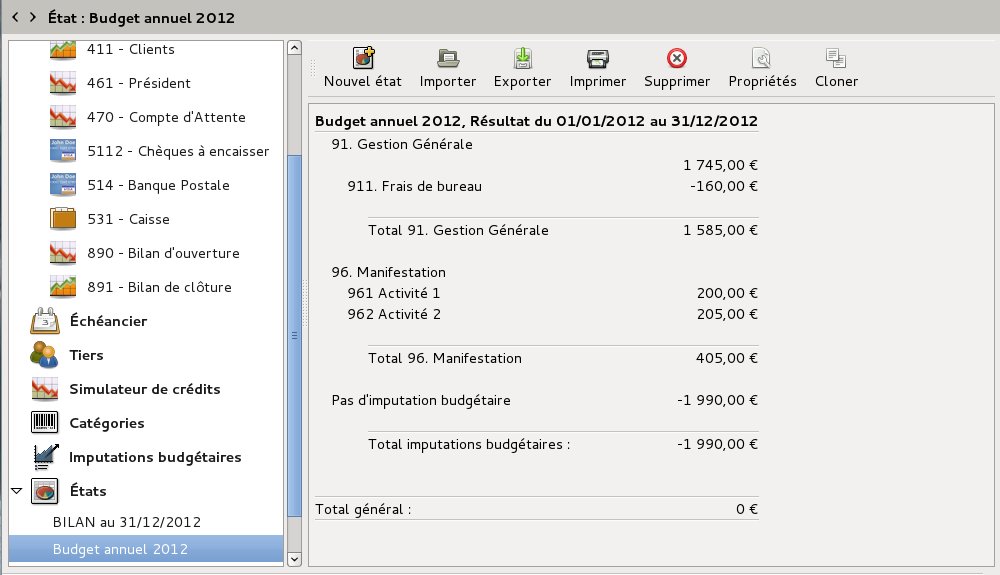Collapse the États tree node

click(x=16, y=491)
